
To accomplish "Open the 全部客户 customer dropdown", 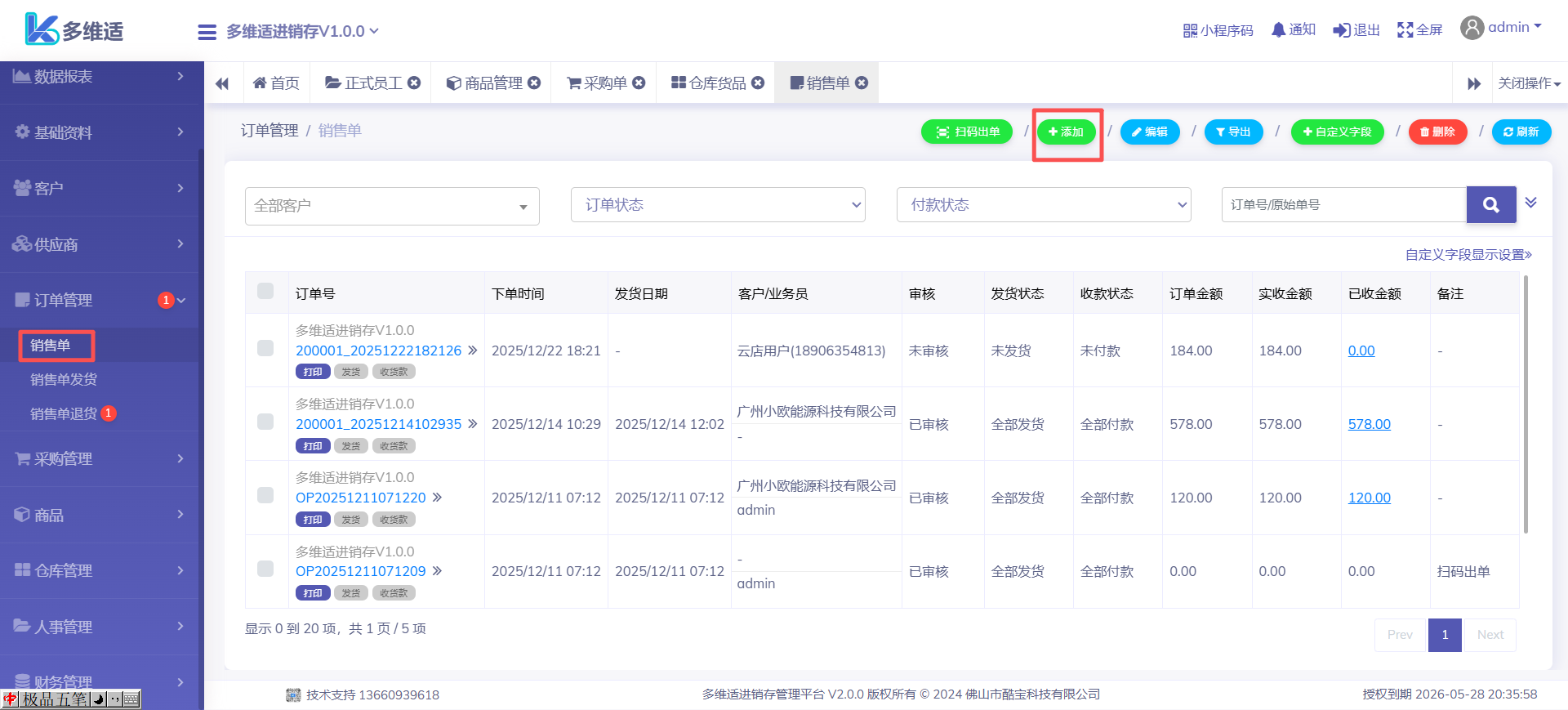I will point(392,206).
